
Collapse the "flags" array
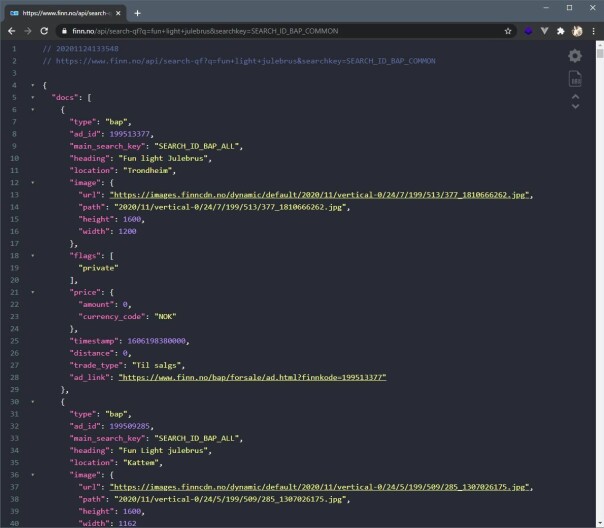coord(33,256)
